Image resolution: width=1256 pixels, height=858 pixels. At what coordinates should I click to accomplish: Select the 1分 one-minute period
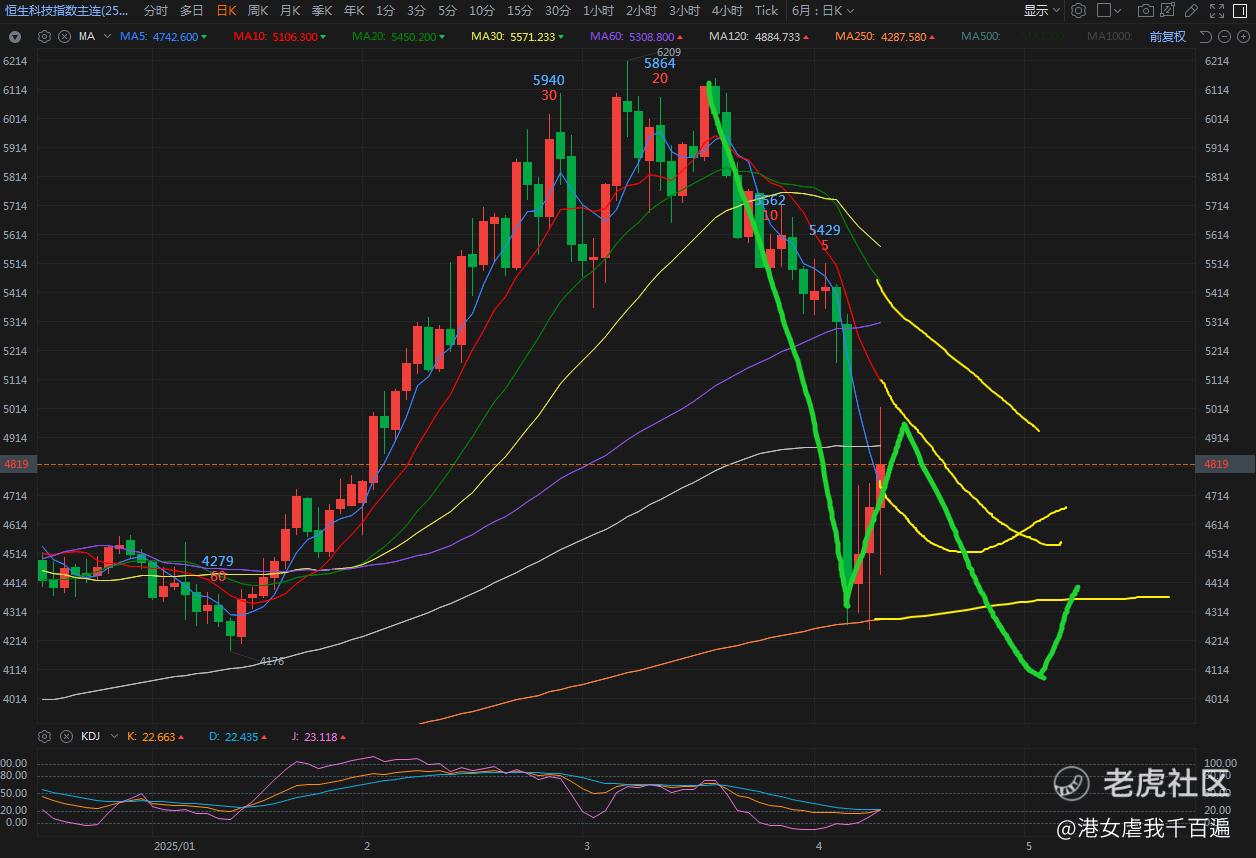385,11
